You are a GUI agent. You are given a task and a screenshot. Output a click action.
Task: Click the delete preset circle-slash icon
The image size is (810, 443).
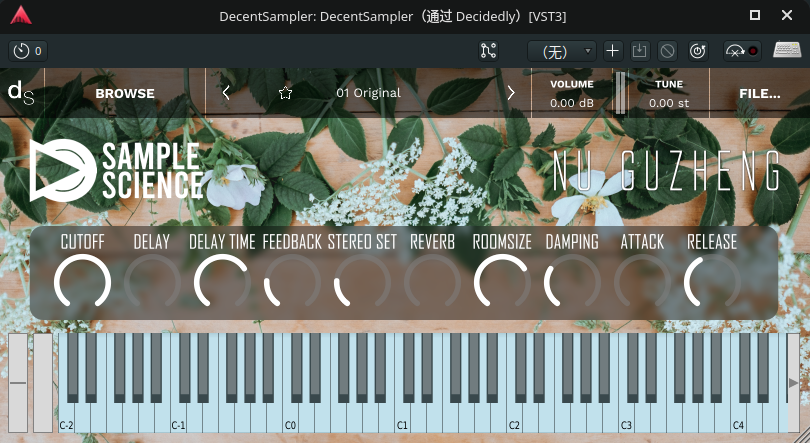(x=667, y=51)
